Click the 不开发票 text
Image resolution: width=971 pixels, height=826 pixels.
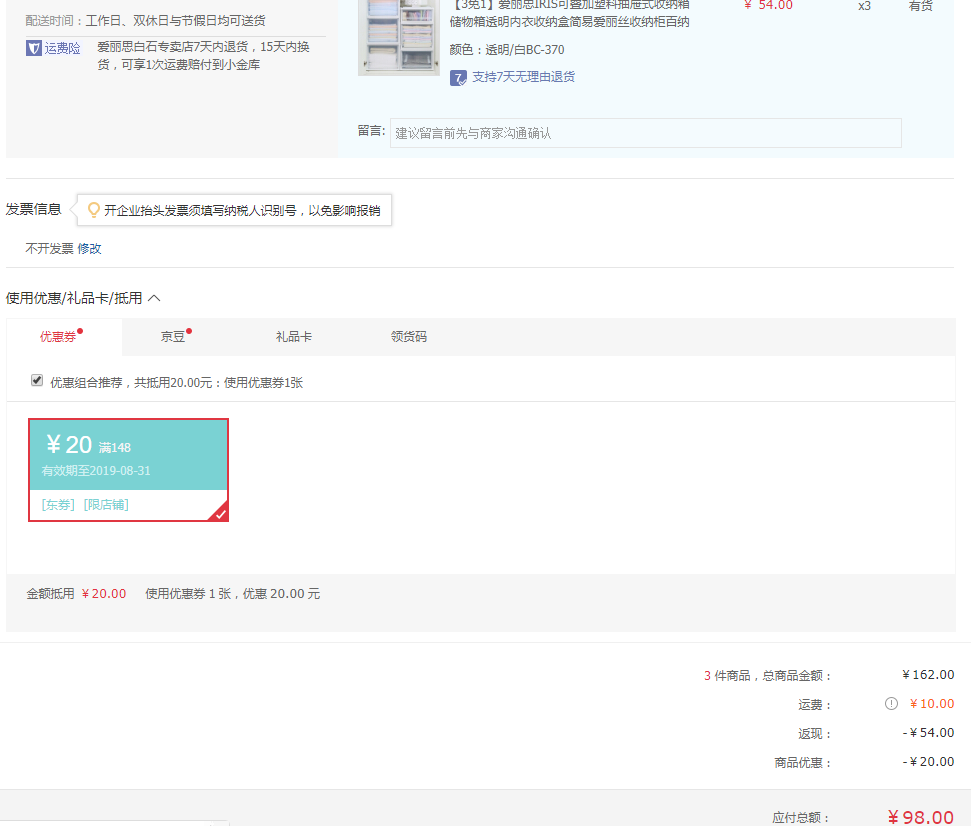coord(50,248)
